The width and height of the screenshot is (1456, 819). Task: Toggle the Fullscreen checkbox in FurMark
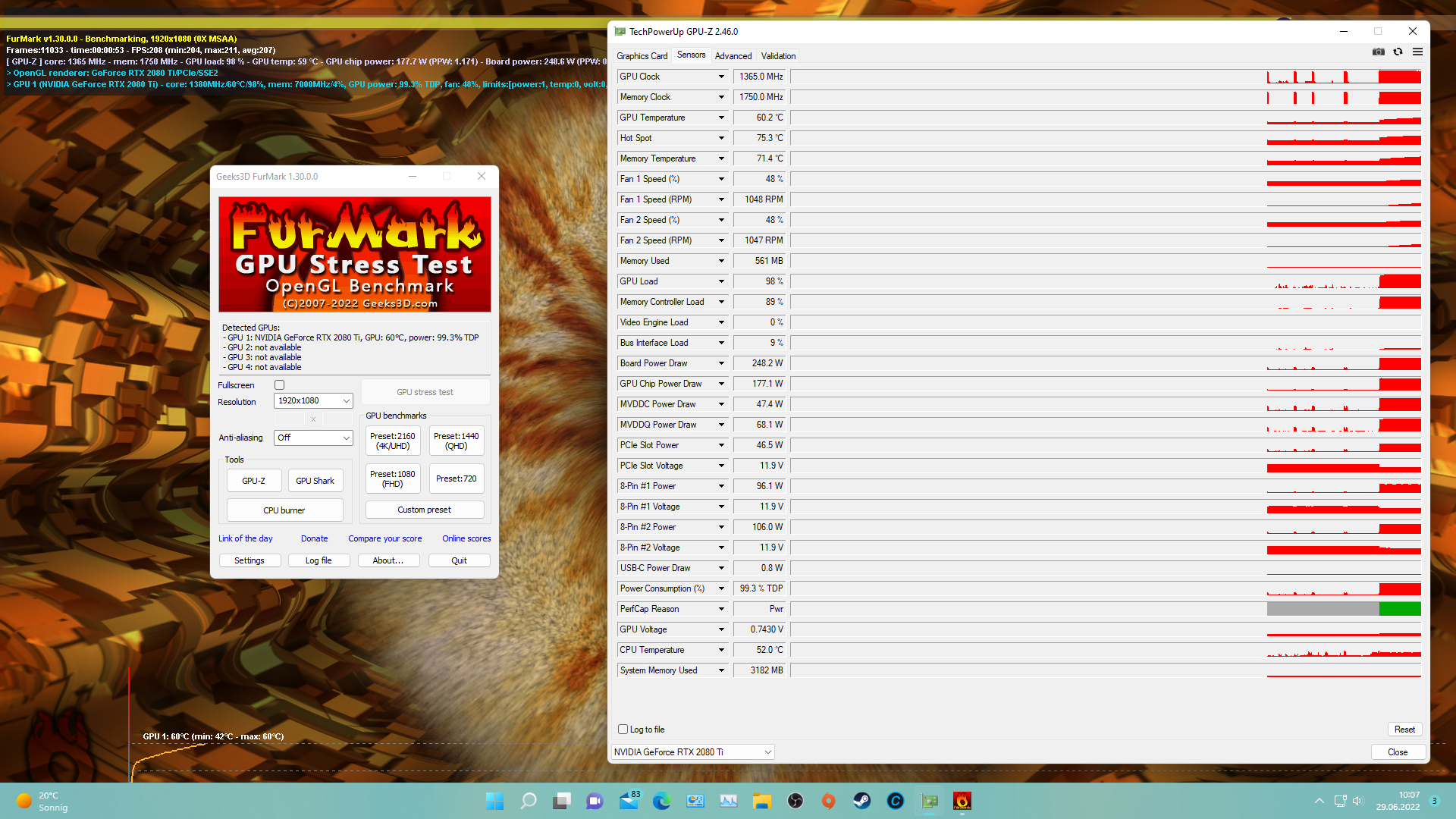click(279, 385)
